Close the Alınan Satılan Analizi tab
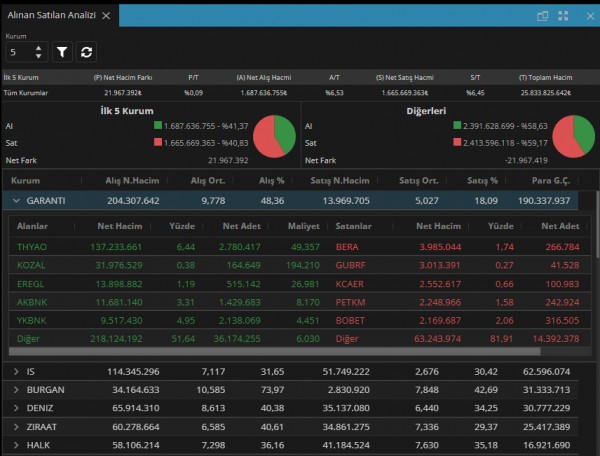The image size is (600, 456). 106,15
